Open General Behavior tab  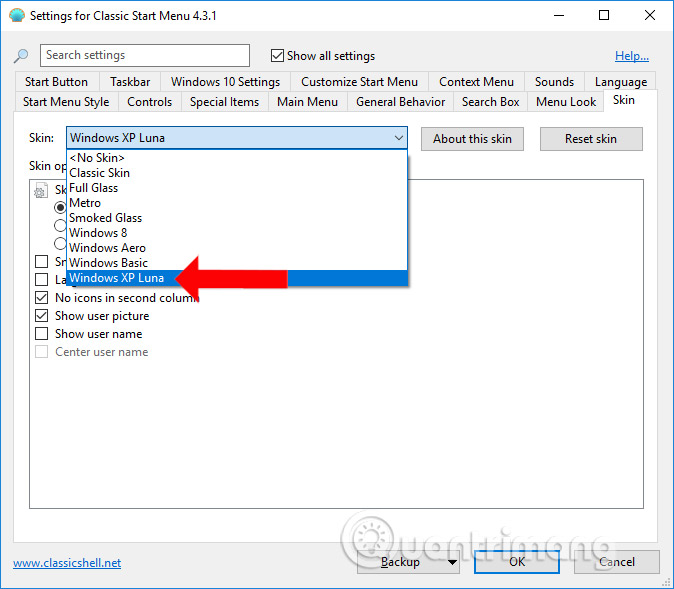pos(400,102)
